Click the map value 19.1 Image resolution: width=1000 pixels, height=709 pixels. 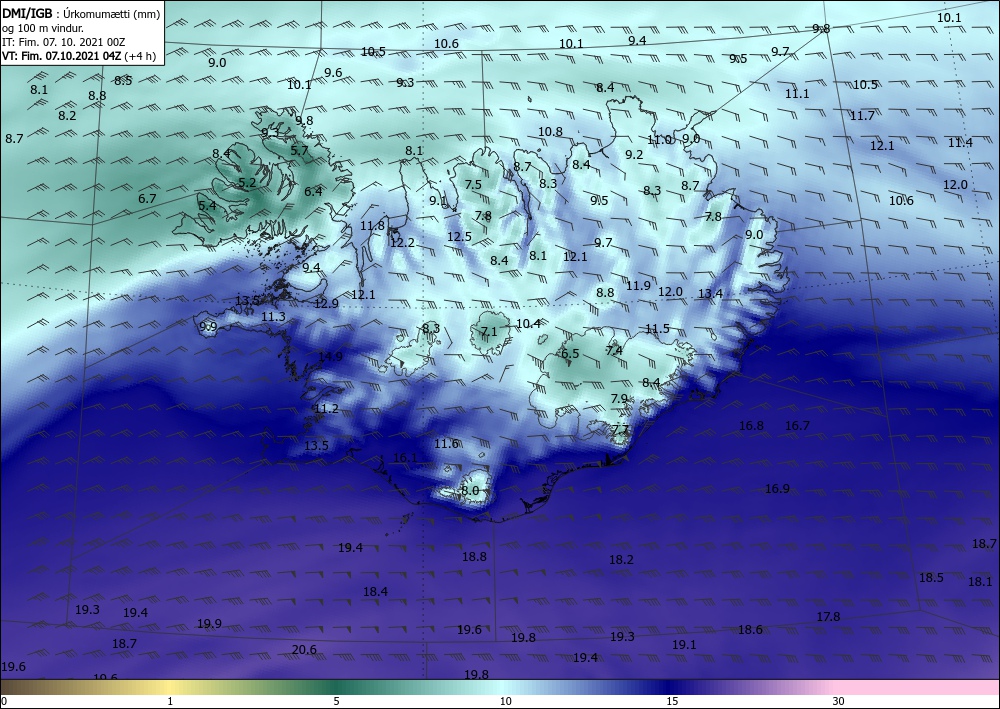click(684, 645)
